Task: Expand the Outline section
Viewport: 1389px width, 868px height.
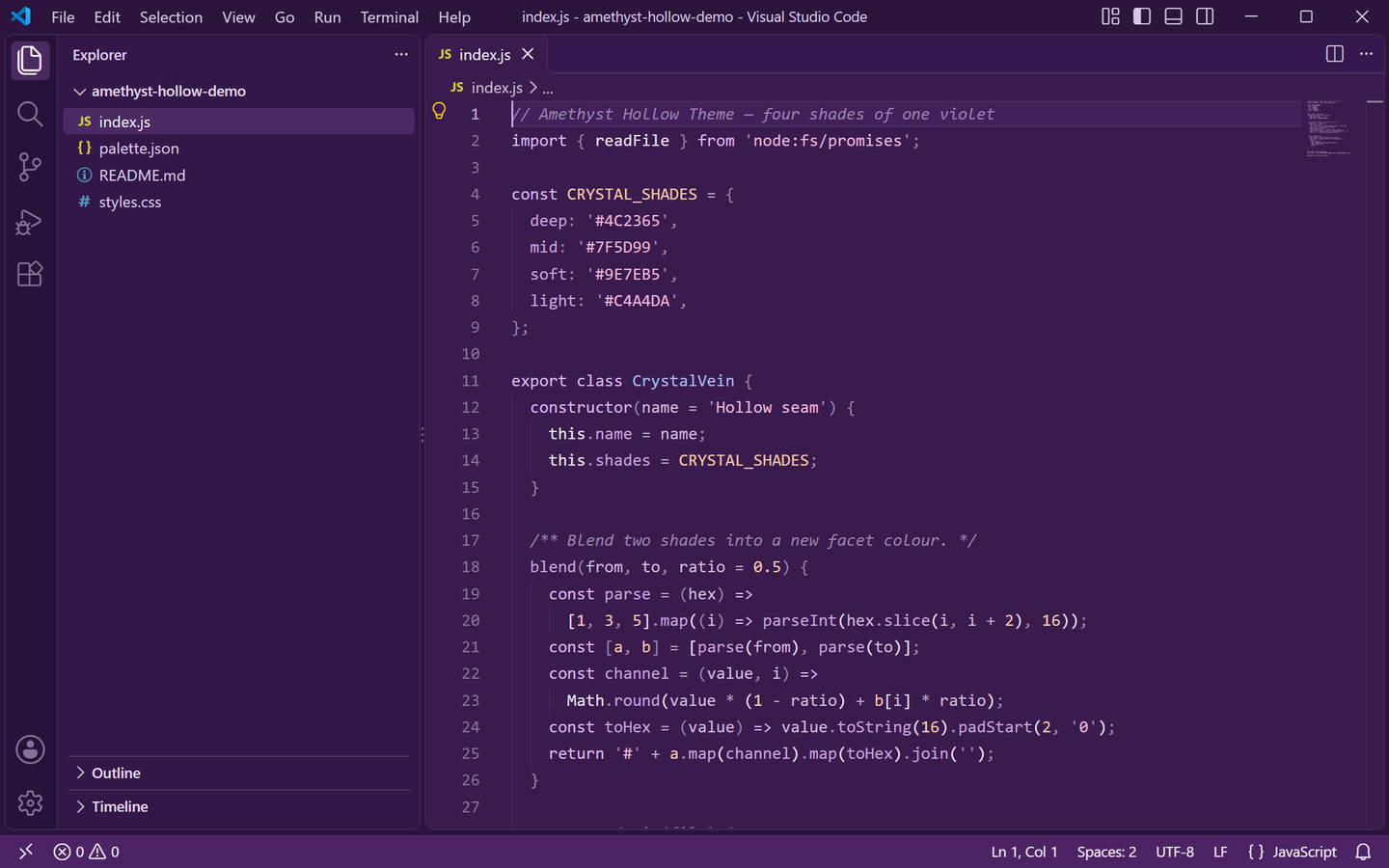Action: (x=238, y=773)
